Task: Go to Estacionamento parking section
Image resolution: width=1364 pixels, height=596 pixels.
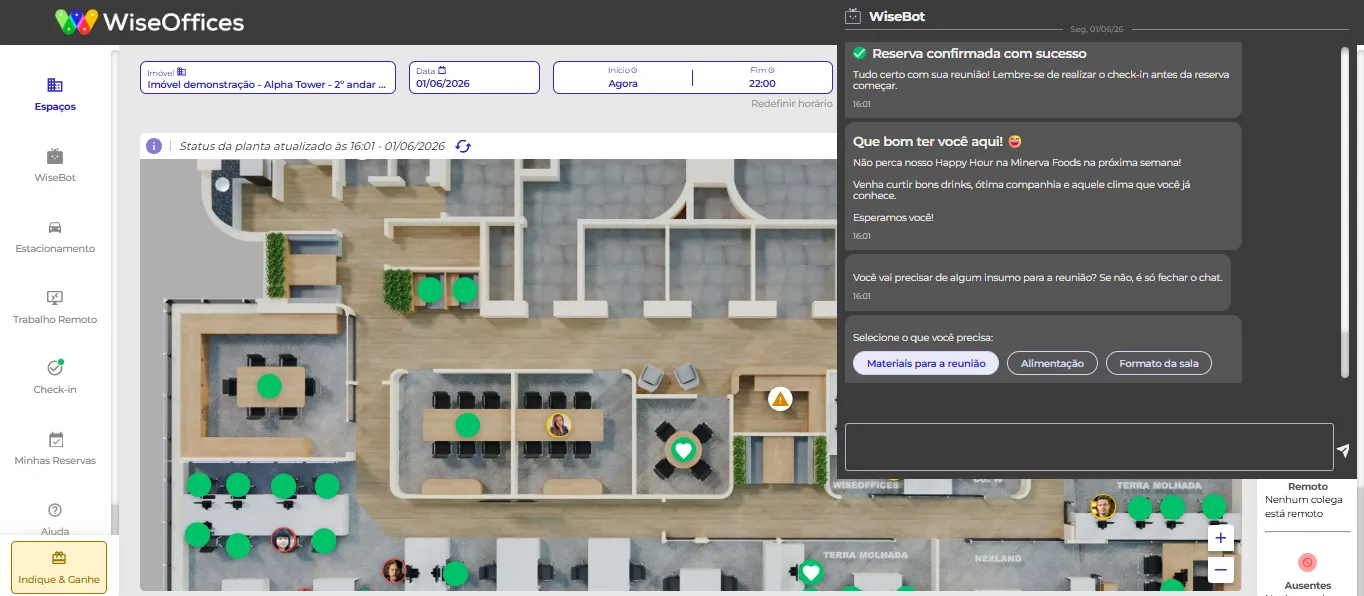Action: coord(55,236)
